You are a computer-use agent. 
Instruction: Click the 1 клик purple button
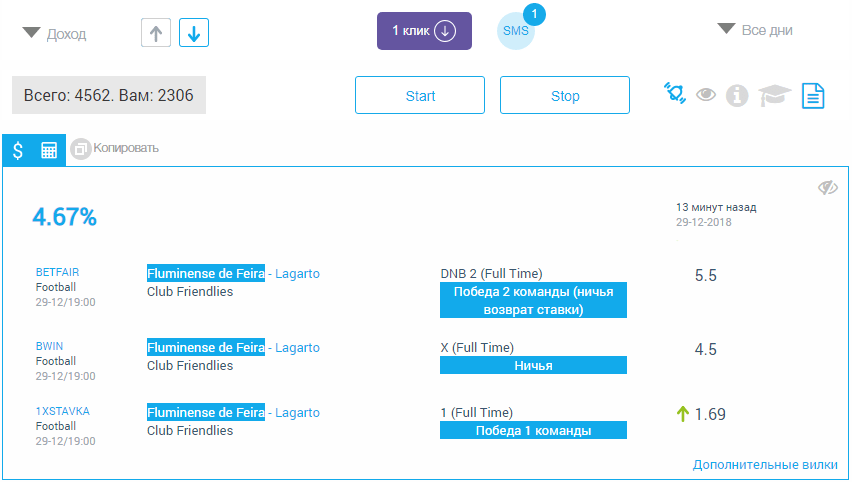pos(424,31)
